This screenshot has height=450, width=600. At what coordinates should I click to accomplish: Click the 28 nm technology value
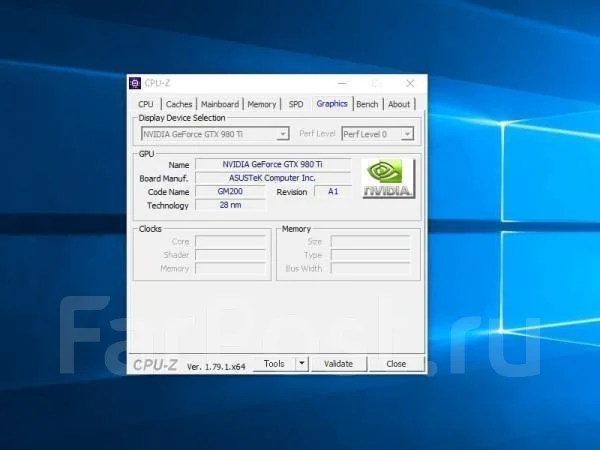coord(230,205)
